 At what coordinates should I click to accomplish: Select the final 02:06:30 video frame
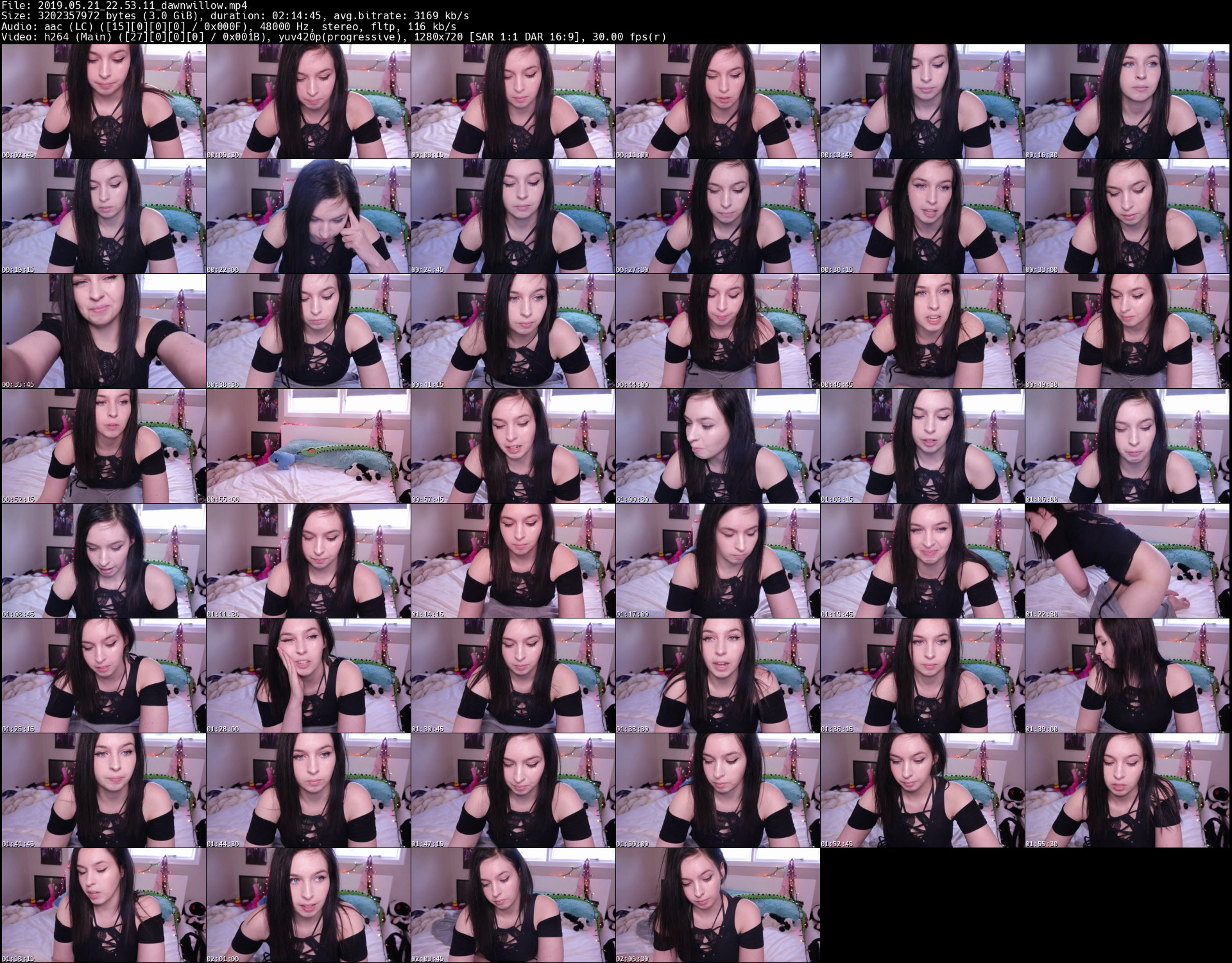717,905
